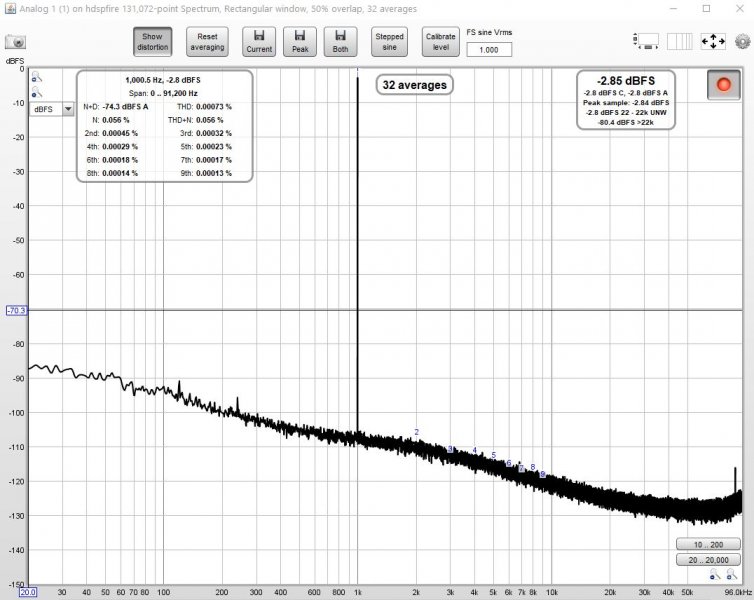754x600 pixels.
Task: Save the Peak trace
Action: pos(300,42)
